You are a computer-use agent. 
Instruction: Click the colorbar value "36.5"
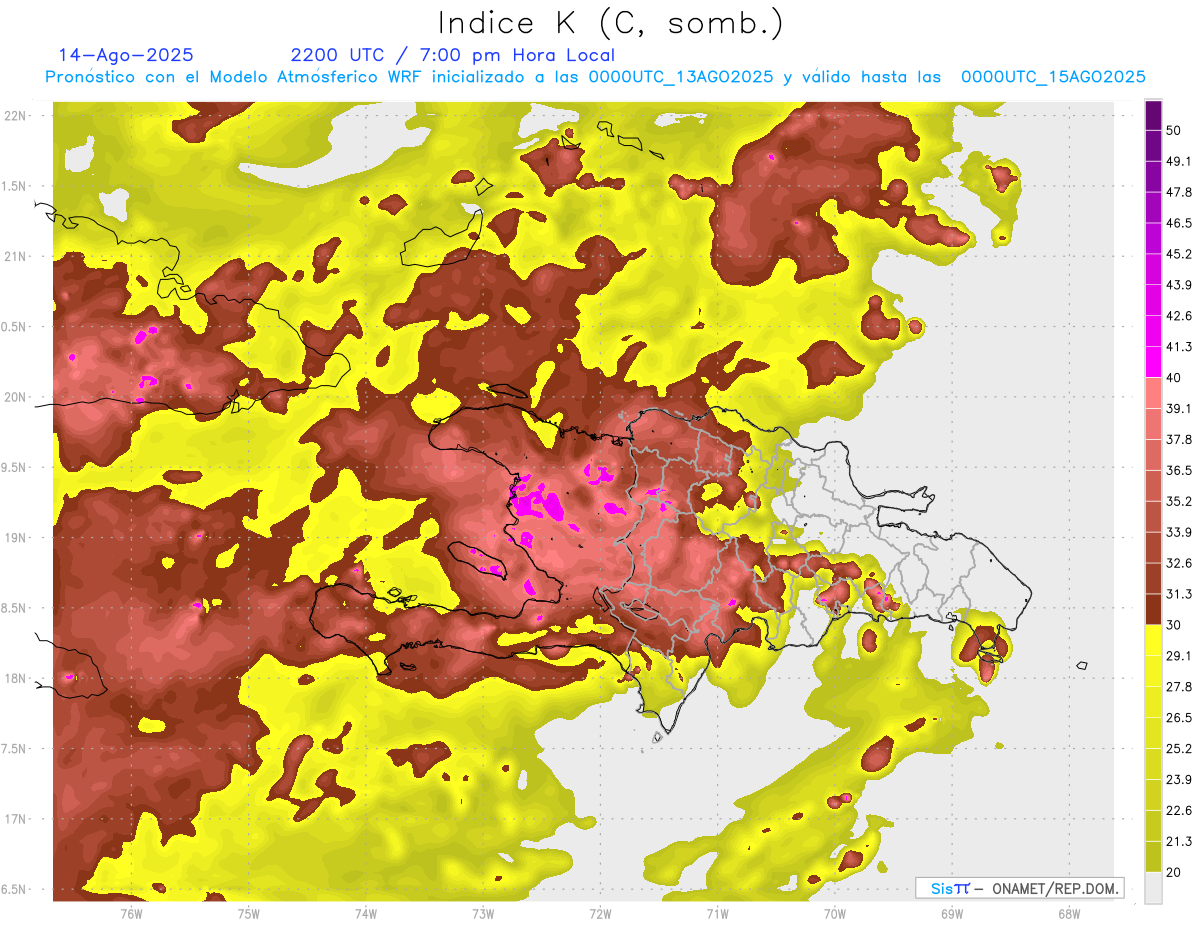(x=1178, y=470)
